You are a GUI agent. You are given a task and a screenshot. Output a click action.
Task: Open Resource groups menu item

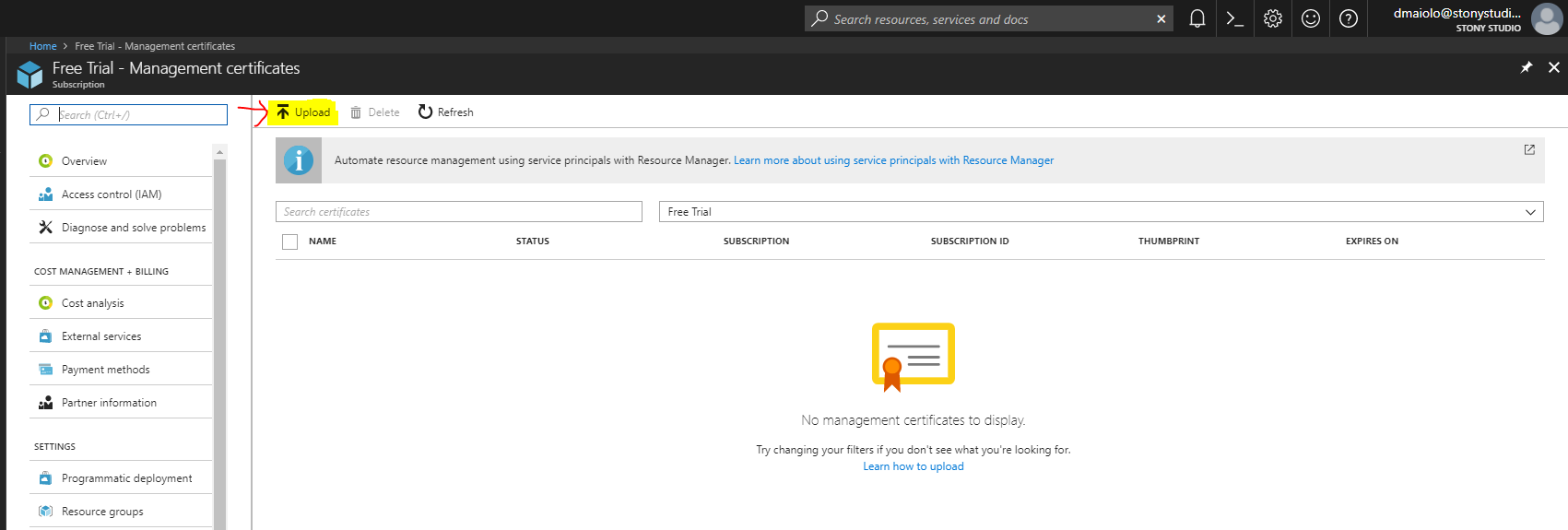pos(121,512)
